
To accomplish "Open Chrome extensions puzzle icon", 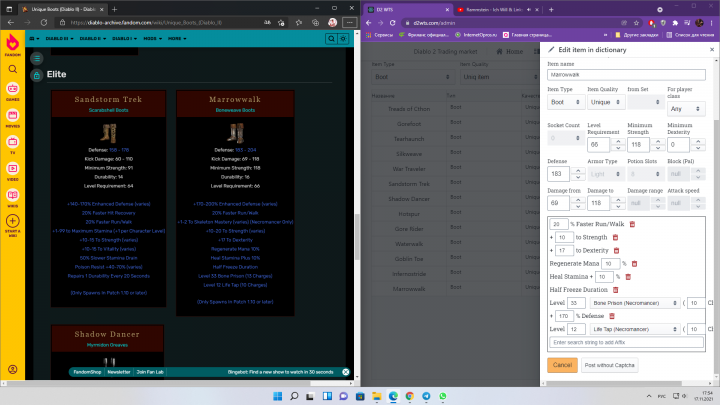I will [x=675, y=22].
